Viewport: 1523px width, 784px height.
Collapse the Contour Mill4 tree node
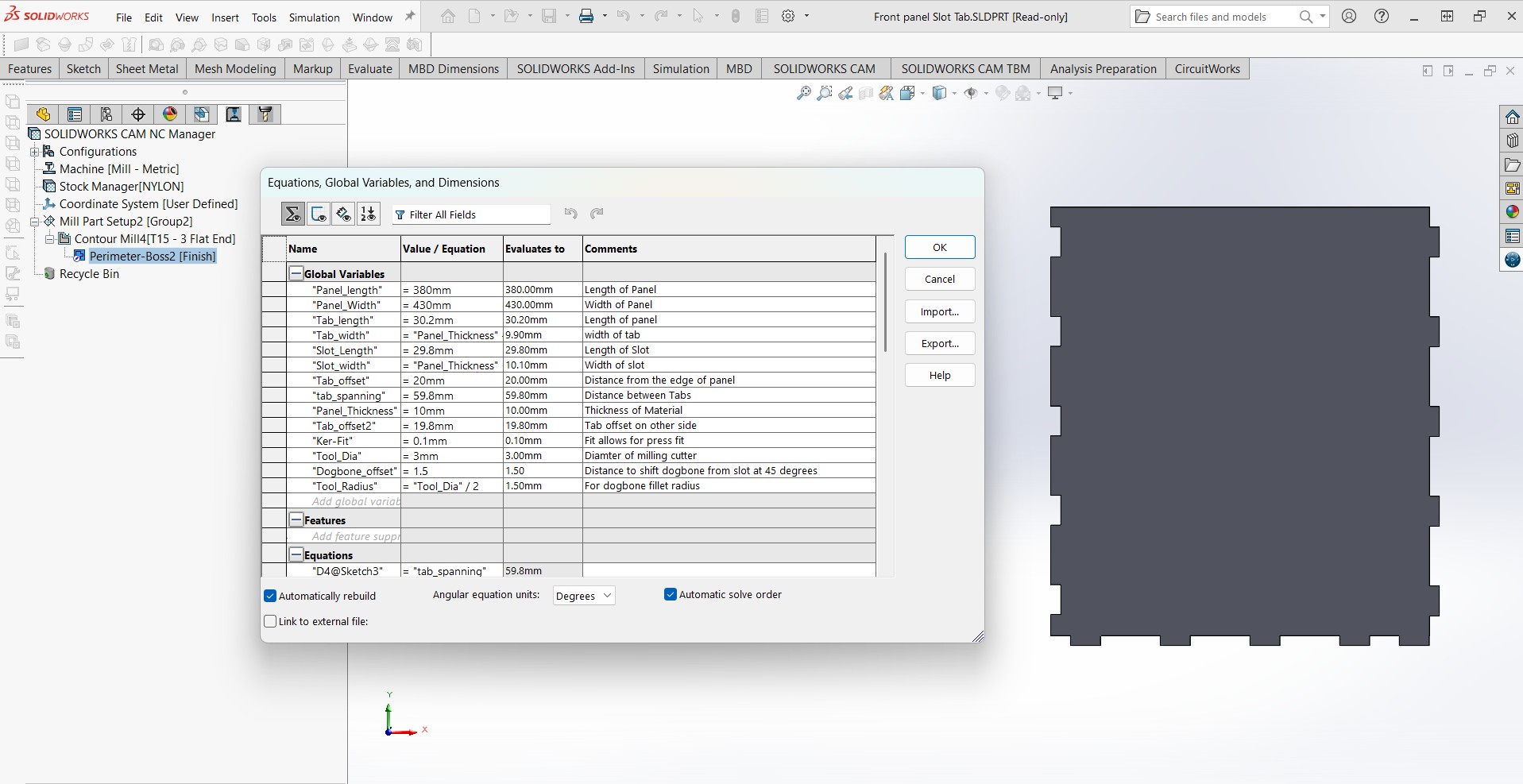[50, 239]
